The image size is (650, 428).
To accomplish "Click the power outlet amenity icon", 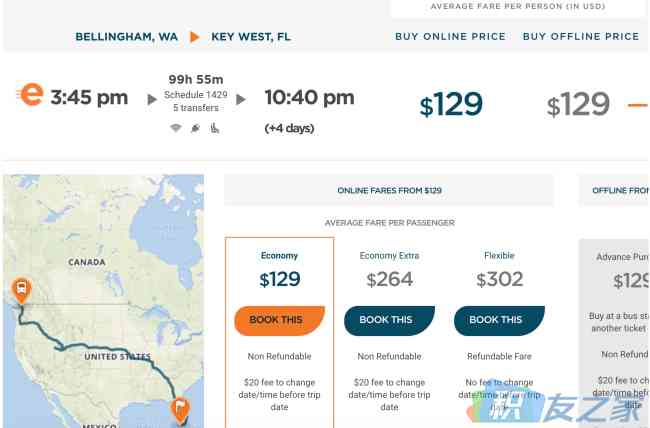I will click(x=195, y=128).
